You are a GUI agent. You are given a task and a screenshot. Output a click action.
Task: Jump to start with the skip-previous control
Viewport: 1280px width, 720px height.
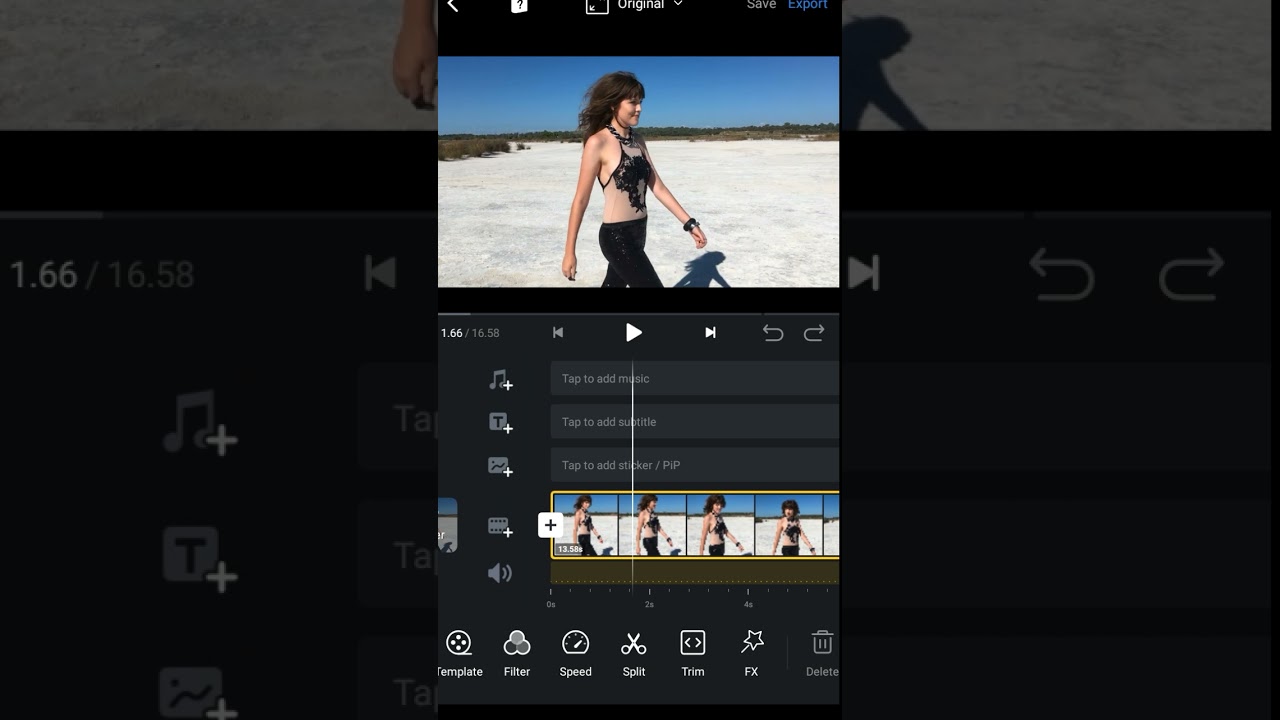pyautogui.click(x=558, y=333)
